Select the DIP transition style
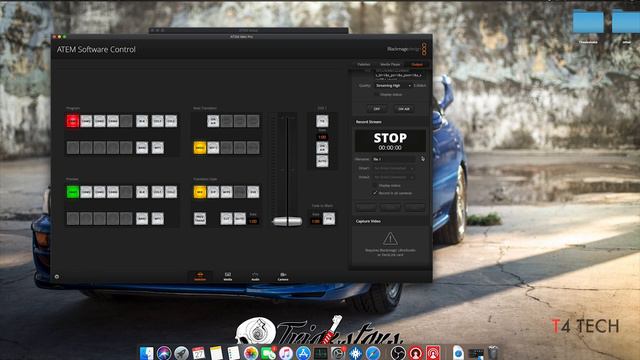The width and height of the screenshot is (640, 360). [213, 192]
